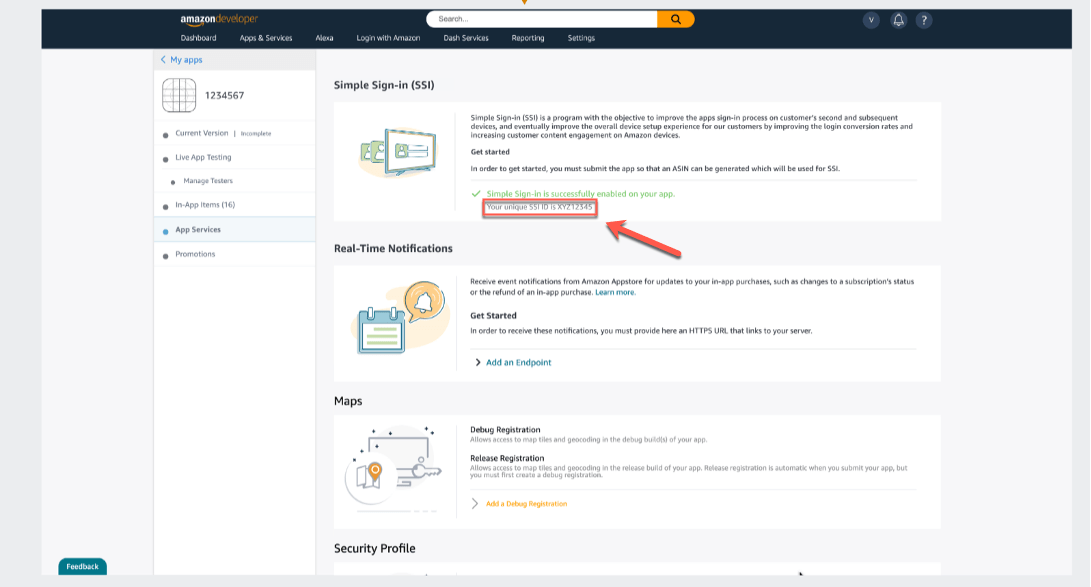The width and height of the screenshot is (1091, 587).
Task: Click the Incomplete status label
Action: point(256,134)
